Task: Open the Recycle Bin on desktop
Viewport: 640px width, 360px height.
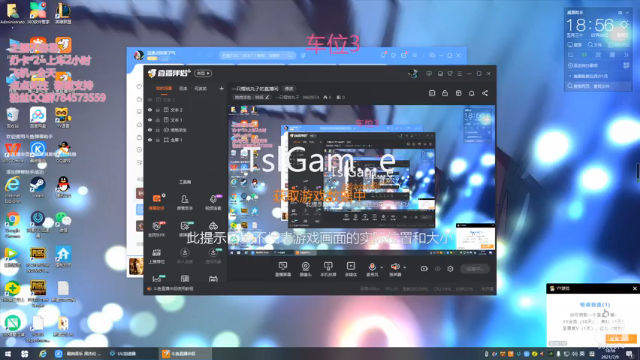Action: [x=13, y=118]
